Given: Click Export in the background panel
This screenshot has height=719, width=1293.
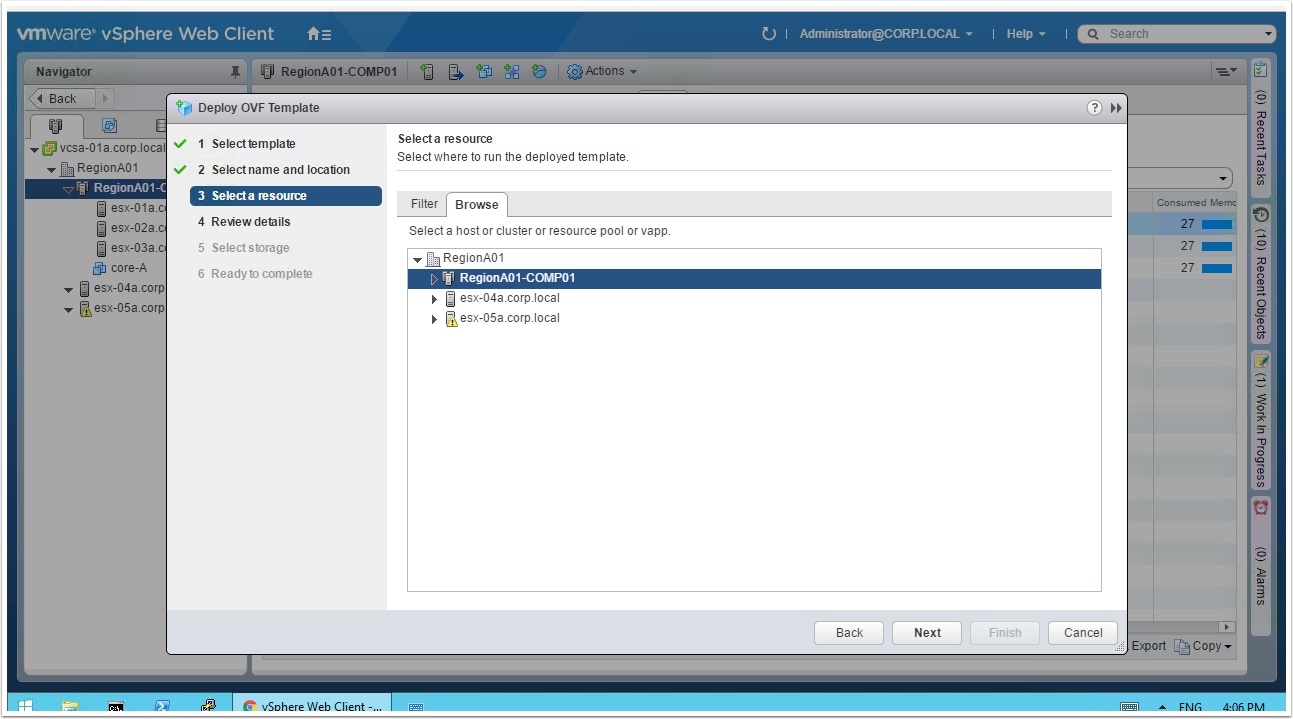Looking at the screenshot, I should click(x=1148, y=646).
